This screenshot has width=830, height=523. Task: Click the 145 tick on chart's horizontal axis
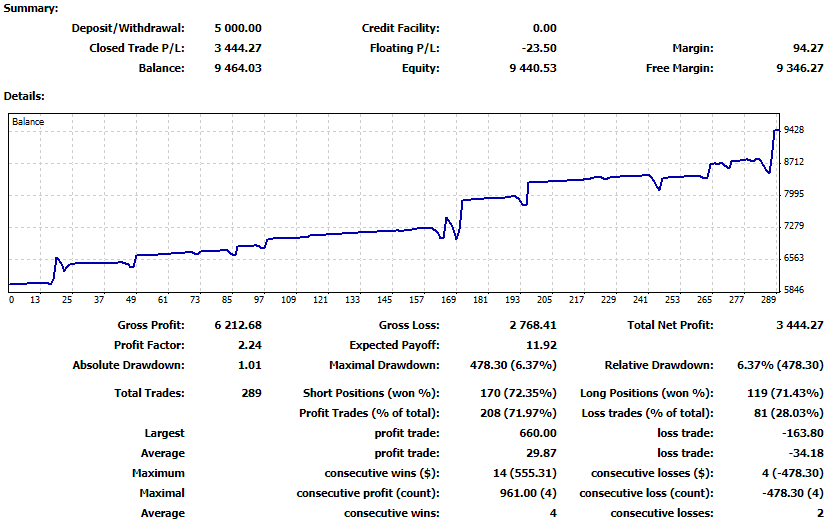pos(385,300)
